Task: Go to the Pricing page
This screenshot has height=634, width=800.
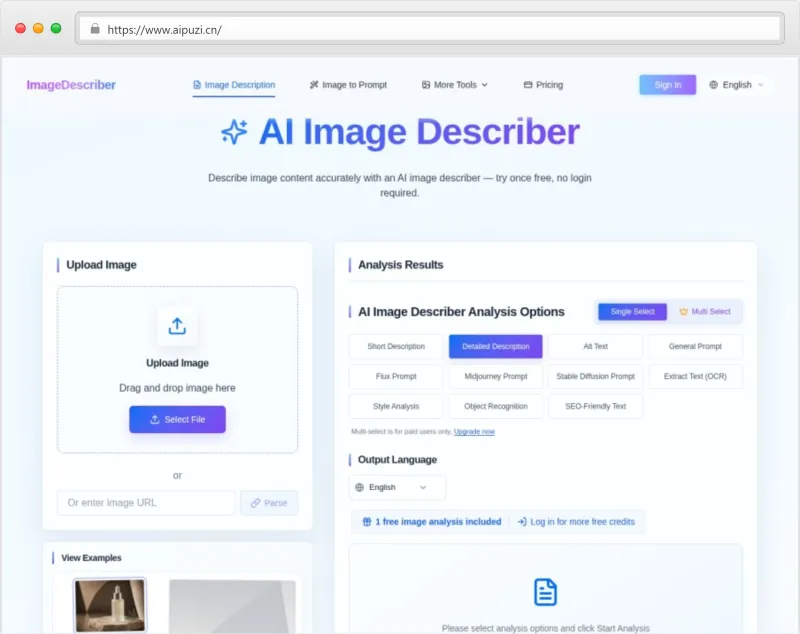Action: [x=543, y=85]
